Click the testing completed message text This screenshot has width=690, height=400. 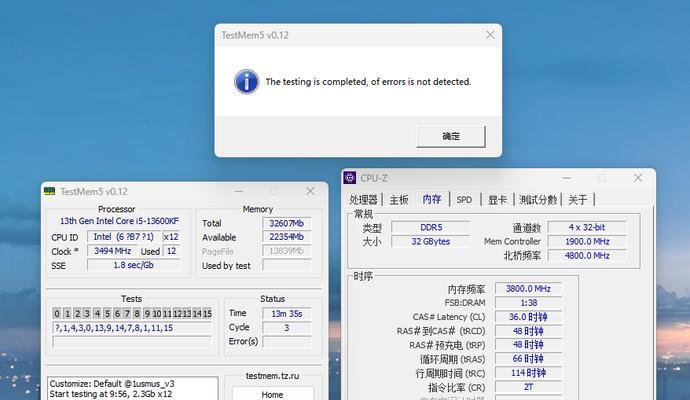coord(368,82)
